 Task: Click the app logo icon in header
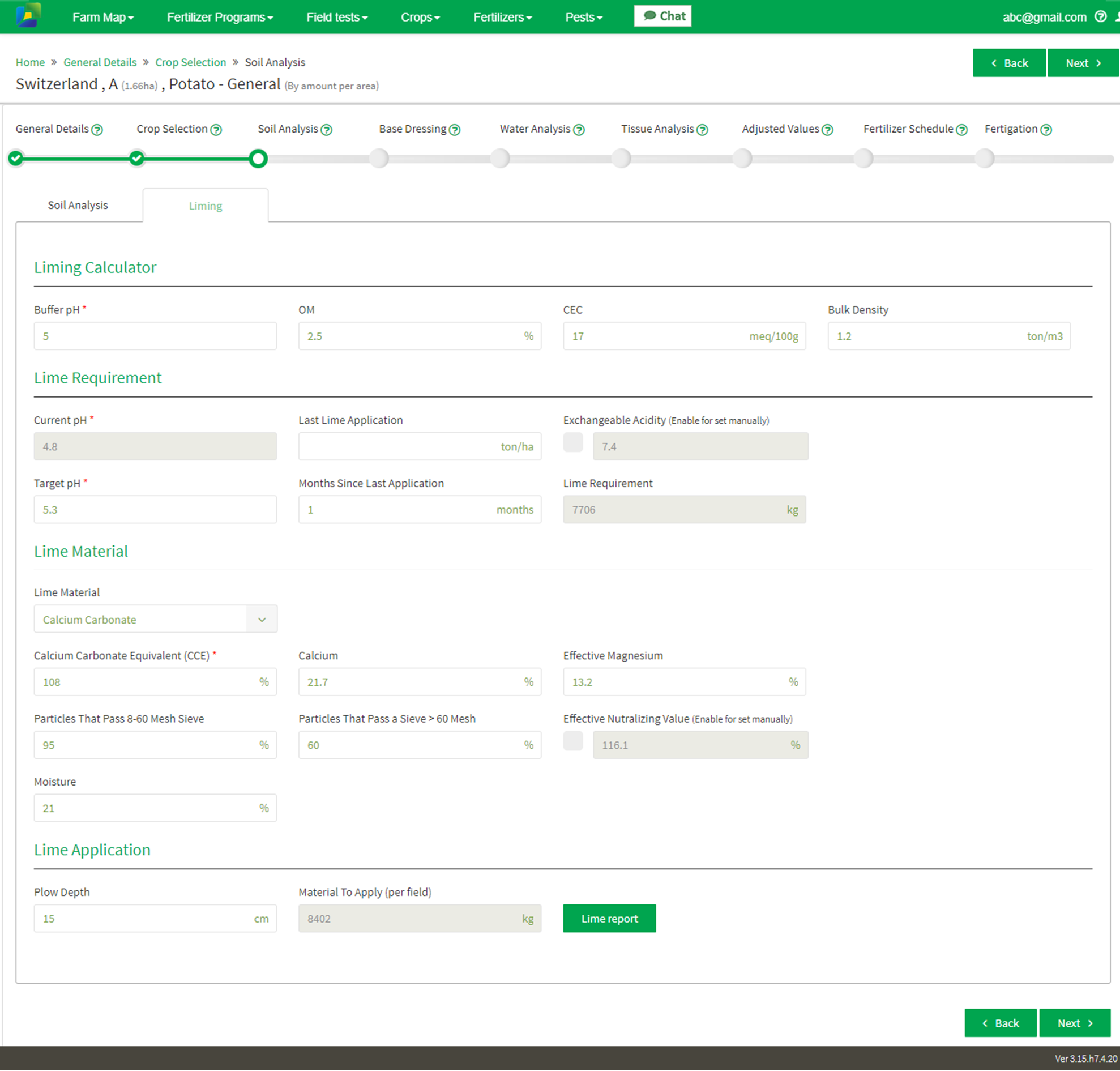[28, 15]
